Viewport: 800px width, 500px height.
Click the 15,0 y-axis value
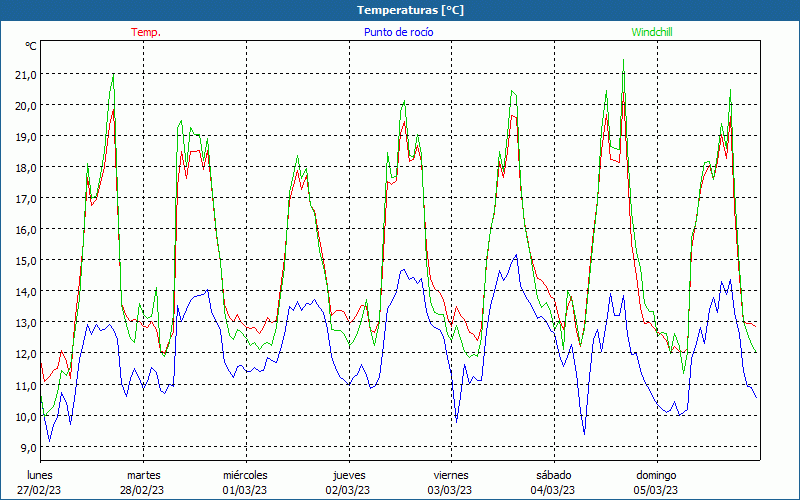[x=26, y=261]
